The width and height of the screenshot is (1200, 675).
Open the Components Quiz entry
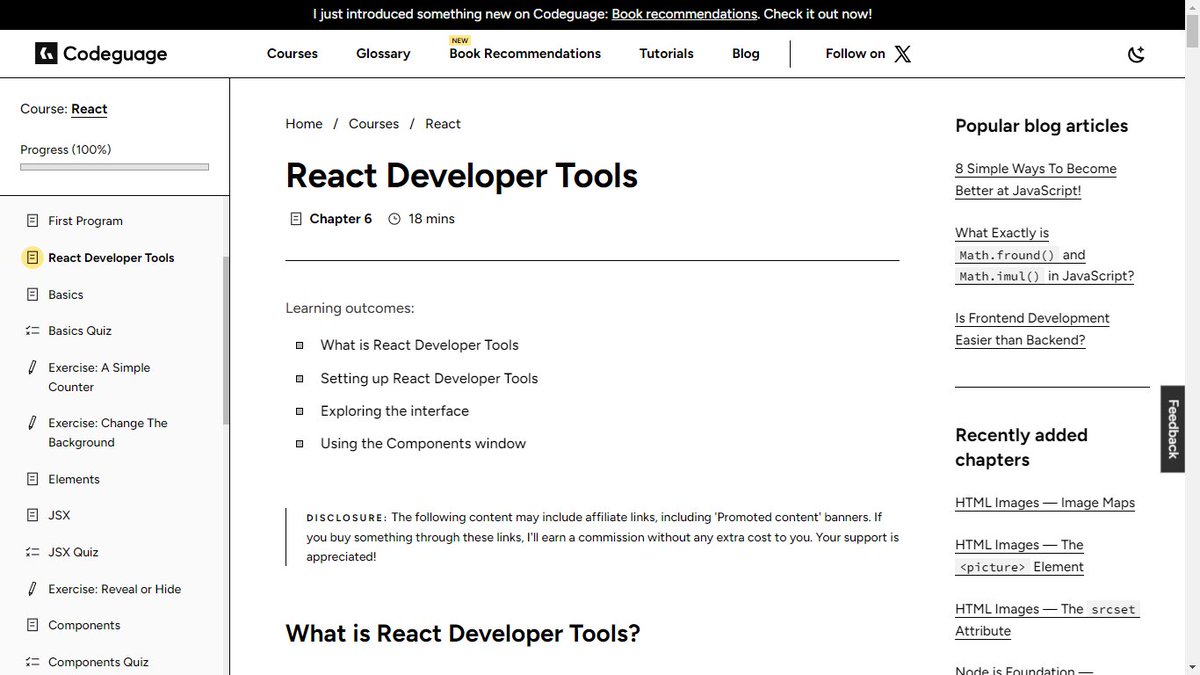(98, 662)
